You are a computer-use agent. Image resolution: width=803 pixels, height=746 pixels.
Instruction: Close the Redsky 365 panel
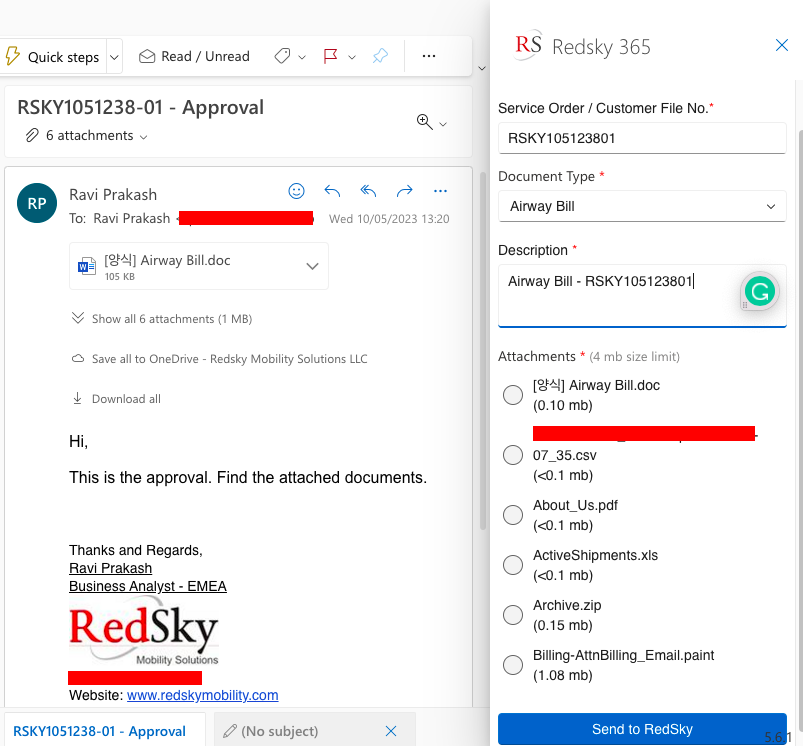pos(781,45)
